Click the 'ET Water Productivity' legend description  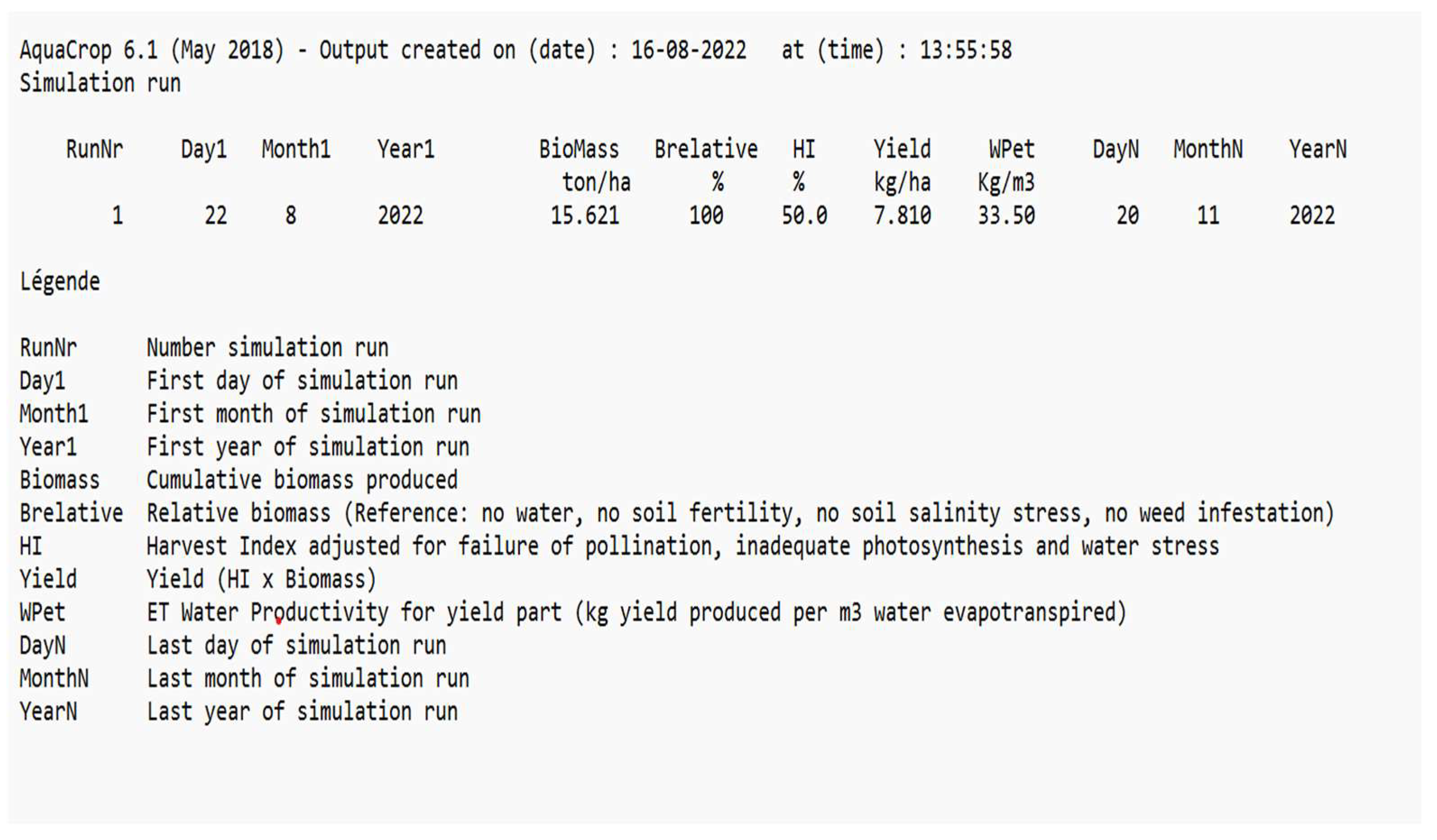(x=636, y=613)
